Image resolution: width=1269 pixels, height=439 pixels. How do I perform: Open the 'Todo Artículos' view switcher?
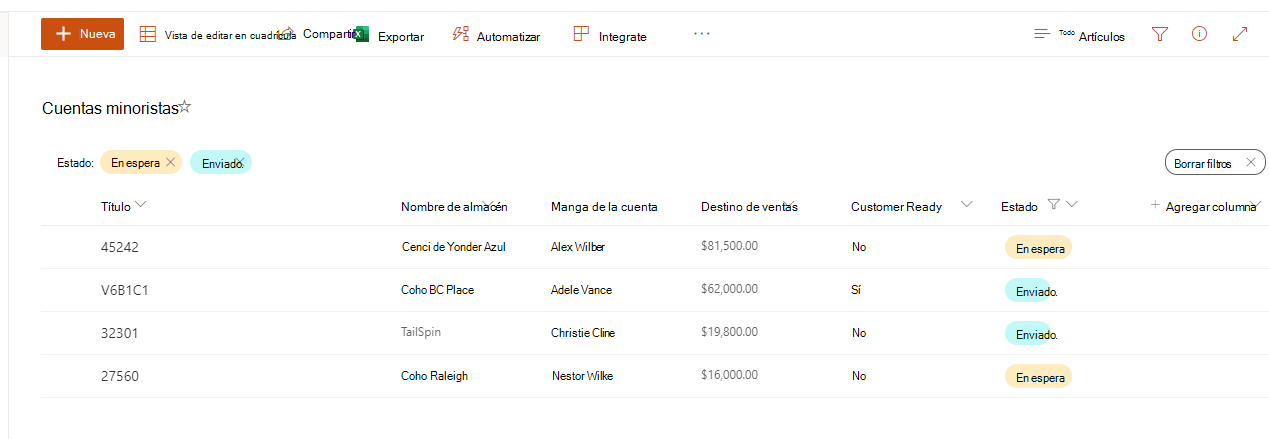pyautogui.click(x=1079, y=35)
